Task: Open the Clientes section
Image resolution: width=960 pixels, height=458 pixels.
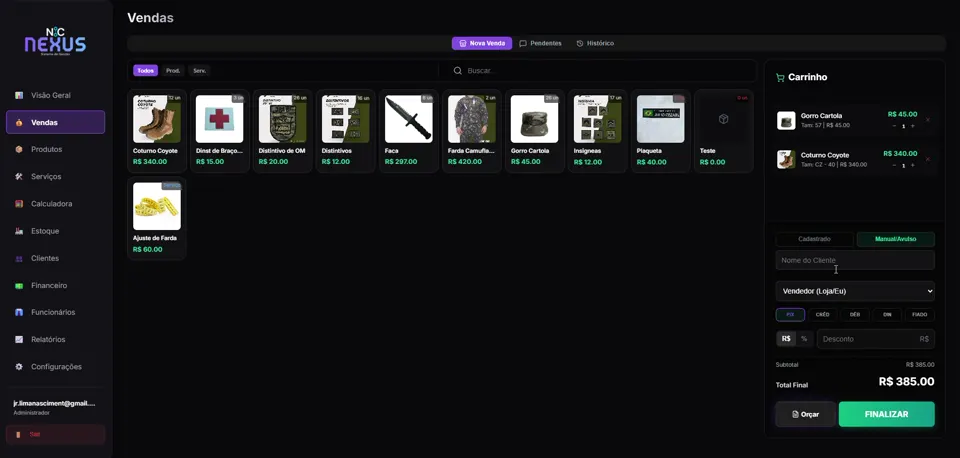Action: [x=55, y=258]
